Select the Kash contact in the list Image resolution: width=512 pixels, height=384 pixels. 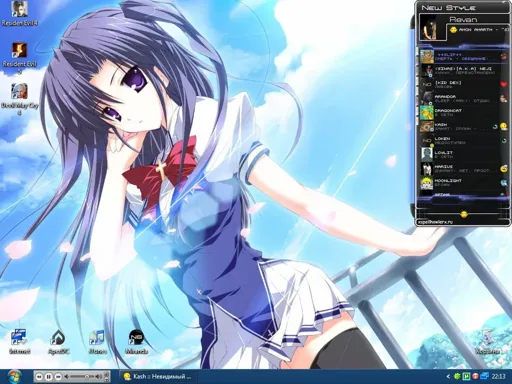click(x=463, y=127)
